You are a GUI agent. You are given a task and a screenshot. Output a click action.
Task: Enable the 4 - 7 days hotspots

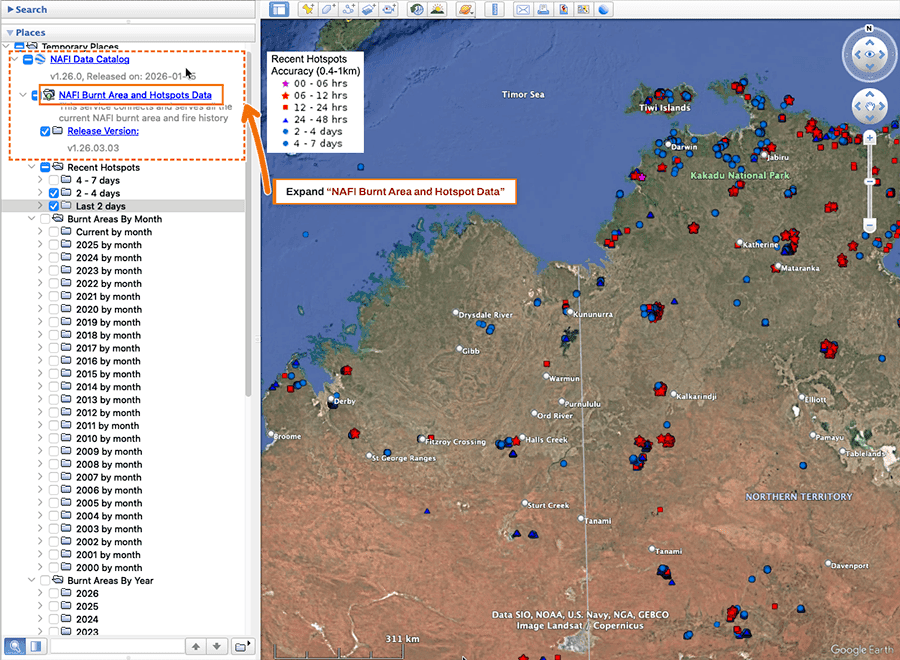tap(53, 180)
